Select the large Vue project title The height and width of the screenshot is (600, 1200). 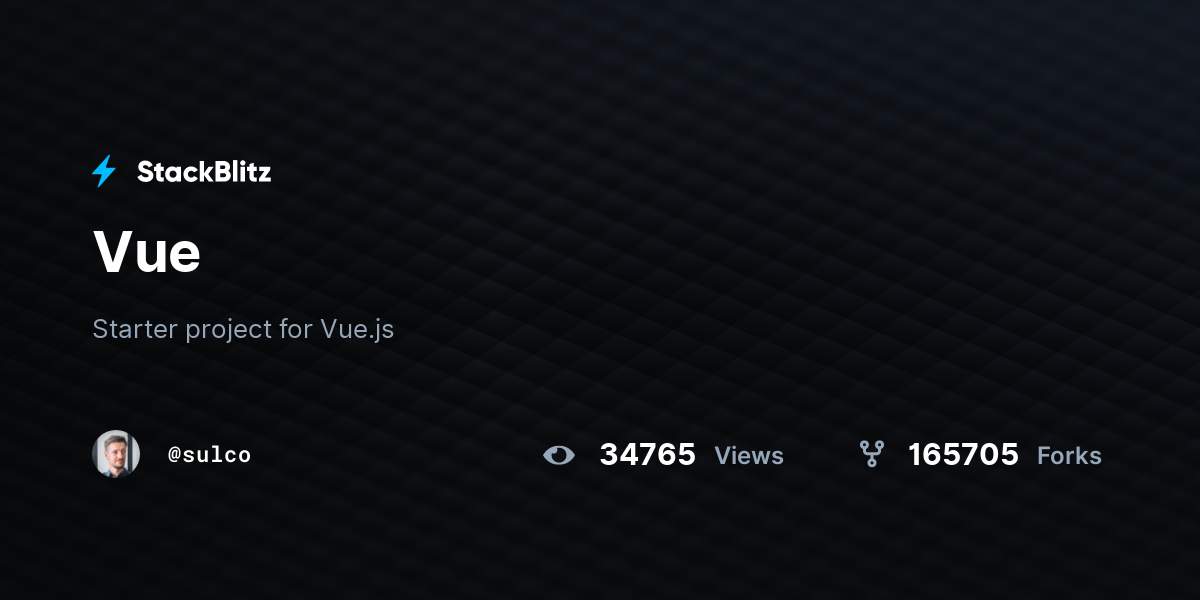147,251
